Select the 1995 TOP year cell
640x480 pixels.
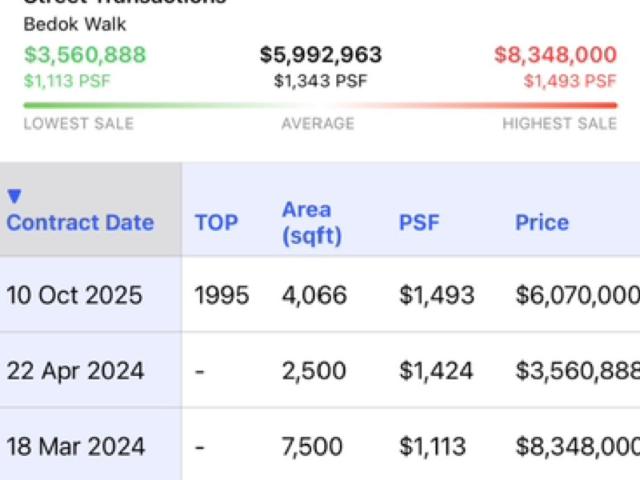pos(222,295)
